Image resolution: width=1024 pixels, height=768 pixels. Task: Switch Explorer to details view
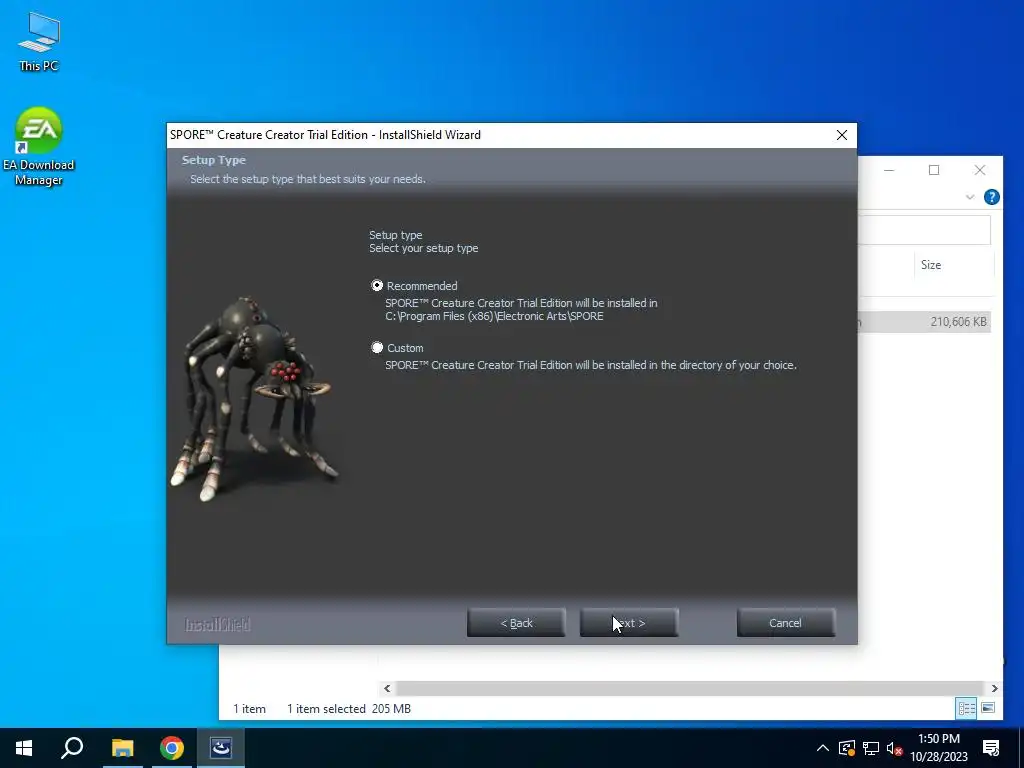(x=967, y=708)
